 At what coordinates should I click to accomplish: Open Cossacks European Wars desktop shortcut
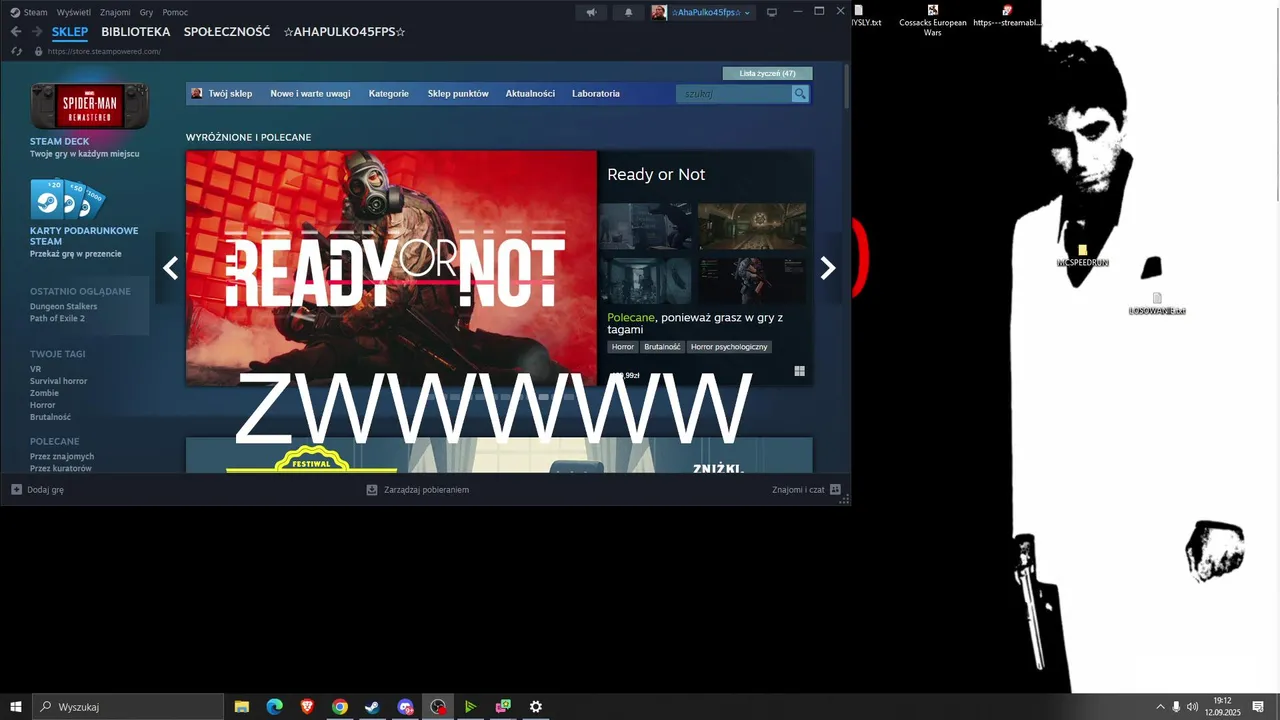point(933,20)
